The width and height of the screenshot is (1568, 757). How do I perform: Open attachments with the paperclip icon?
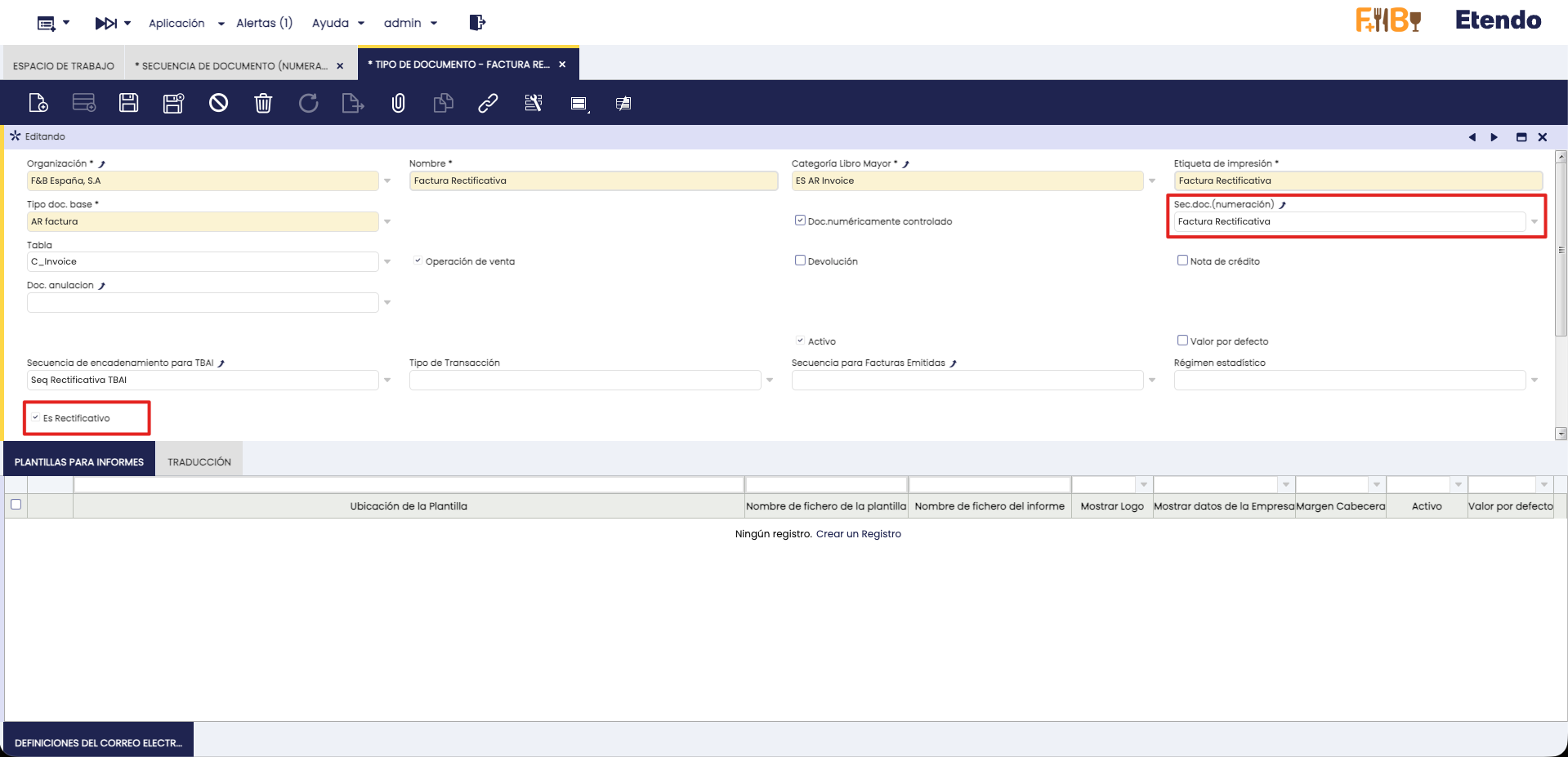(398, 103)
